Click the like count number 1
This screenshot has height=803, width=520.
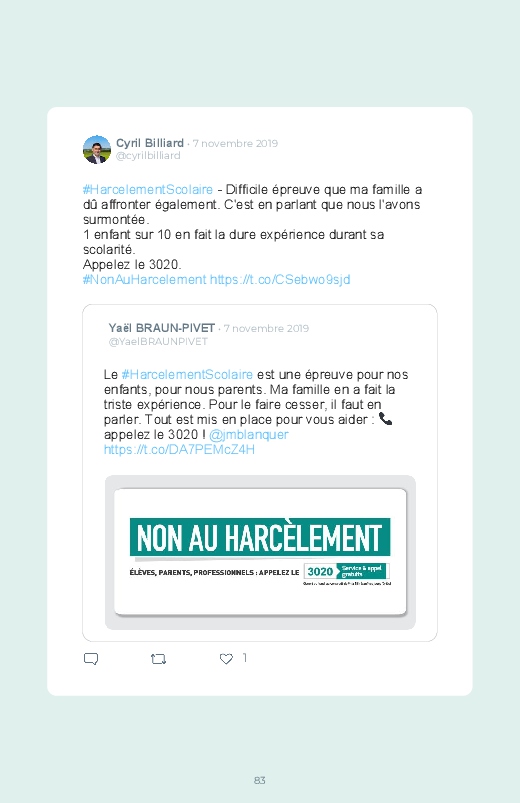[245, 658]
